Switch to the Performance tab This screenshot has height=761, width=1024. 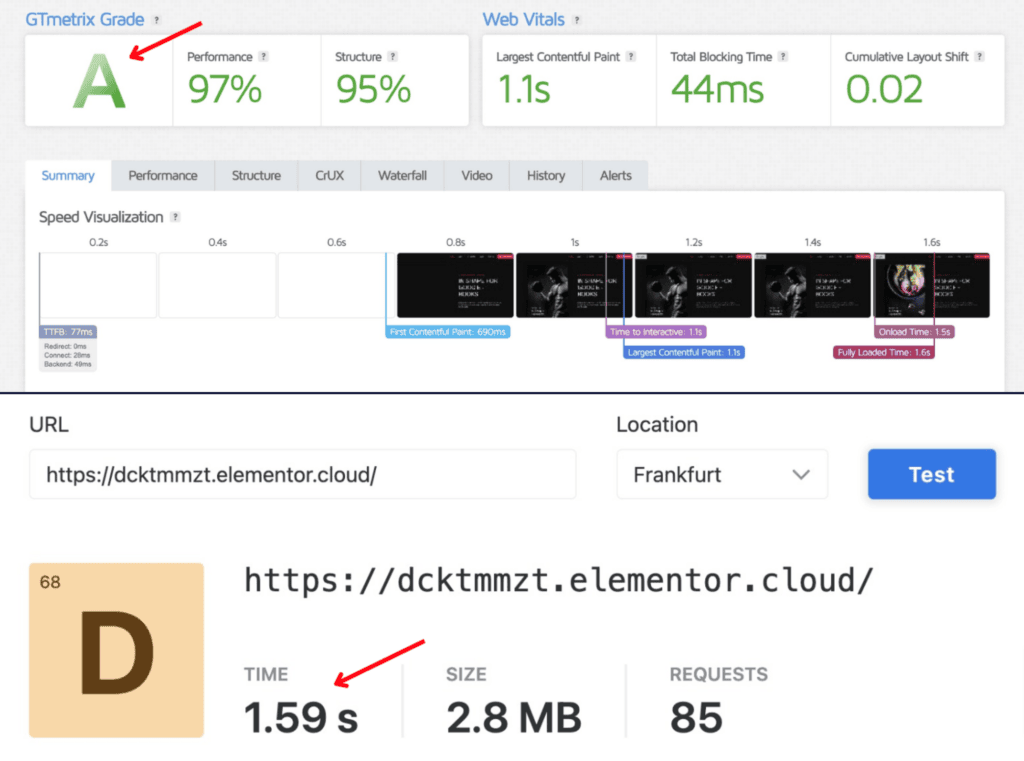click(162, 175)
